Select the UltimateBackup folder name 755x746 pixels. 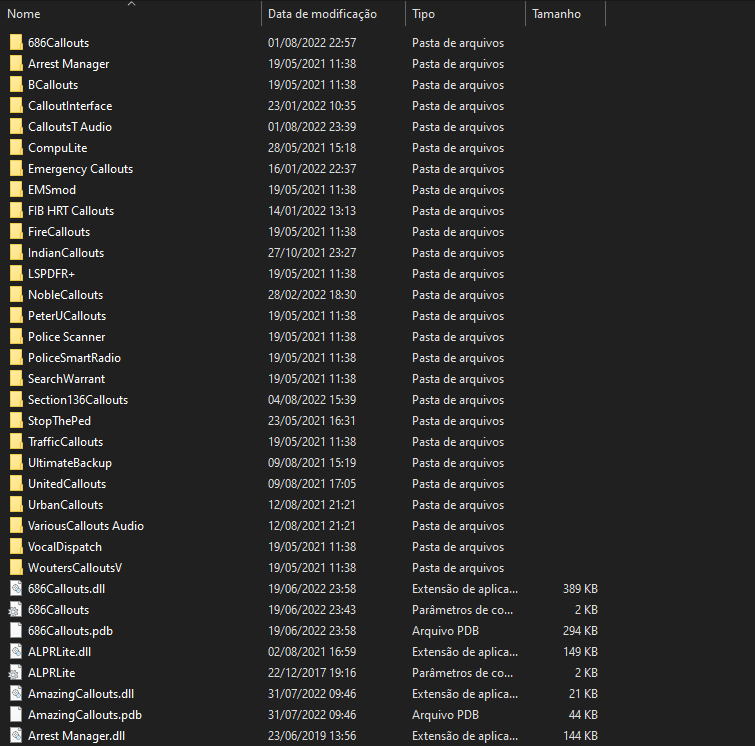coord(70,463)
